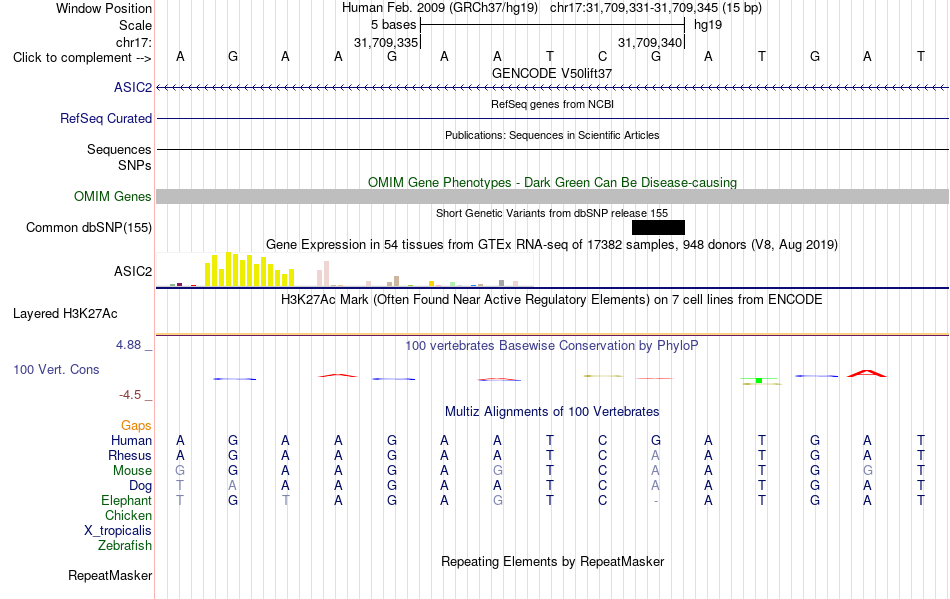Click the -4.5 PhyloP scale value

click(130, 395)
